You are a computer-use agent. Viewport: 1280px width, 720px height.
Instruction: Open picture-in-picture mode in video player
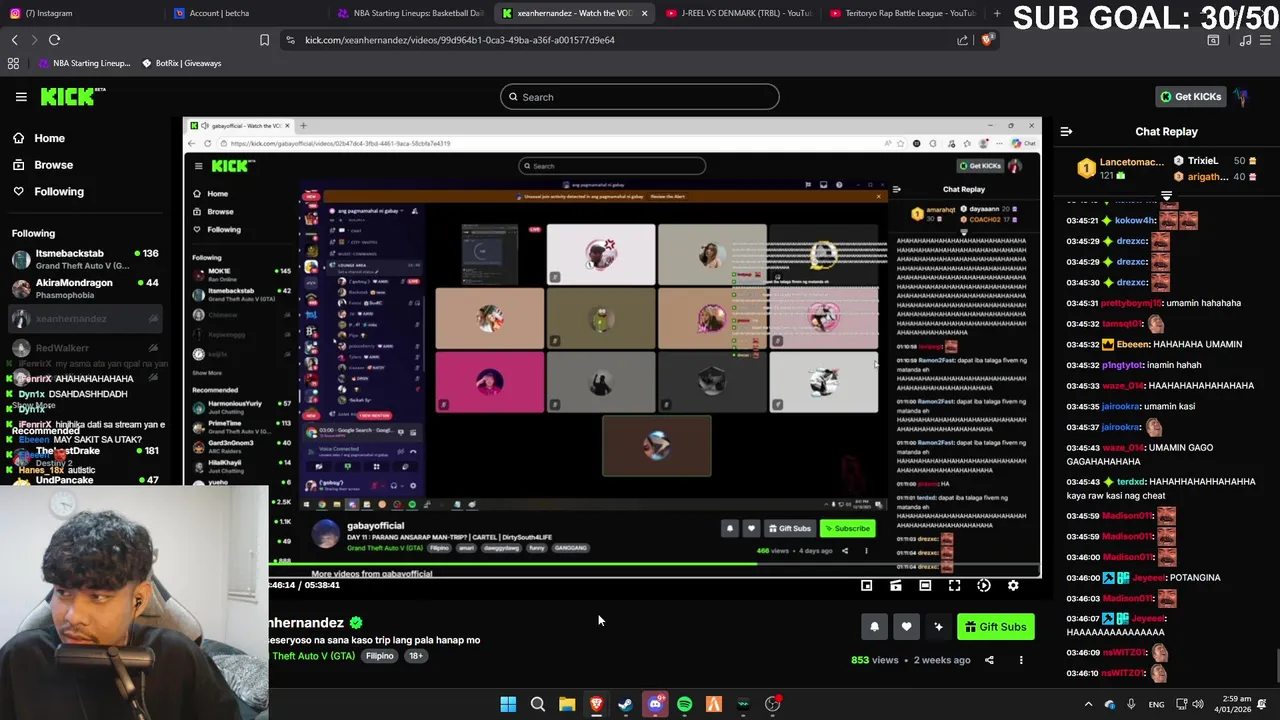(867, 586)
